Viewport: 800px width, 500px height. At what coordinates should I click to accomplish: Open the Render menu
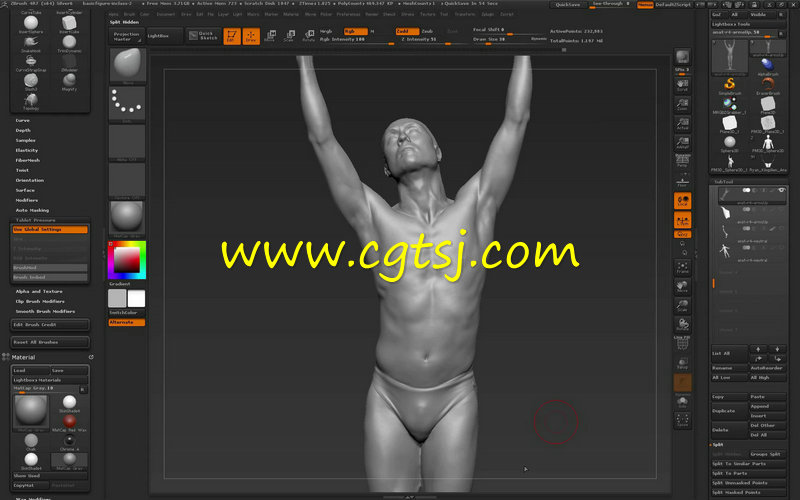(x=372, y=14)
